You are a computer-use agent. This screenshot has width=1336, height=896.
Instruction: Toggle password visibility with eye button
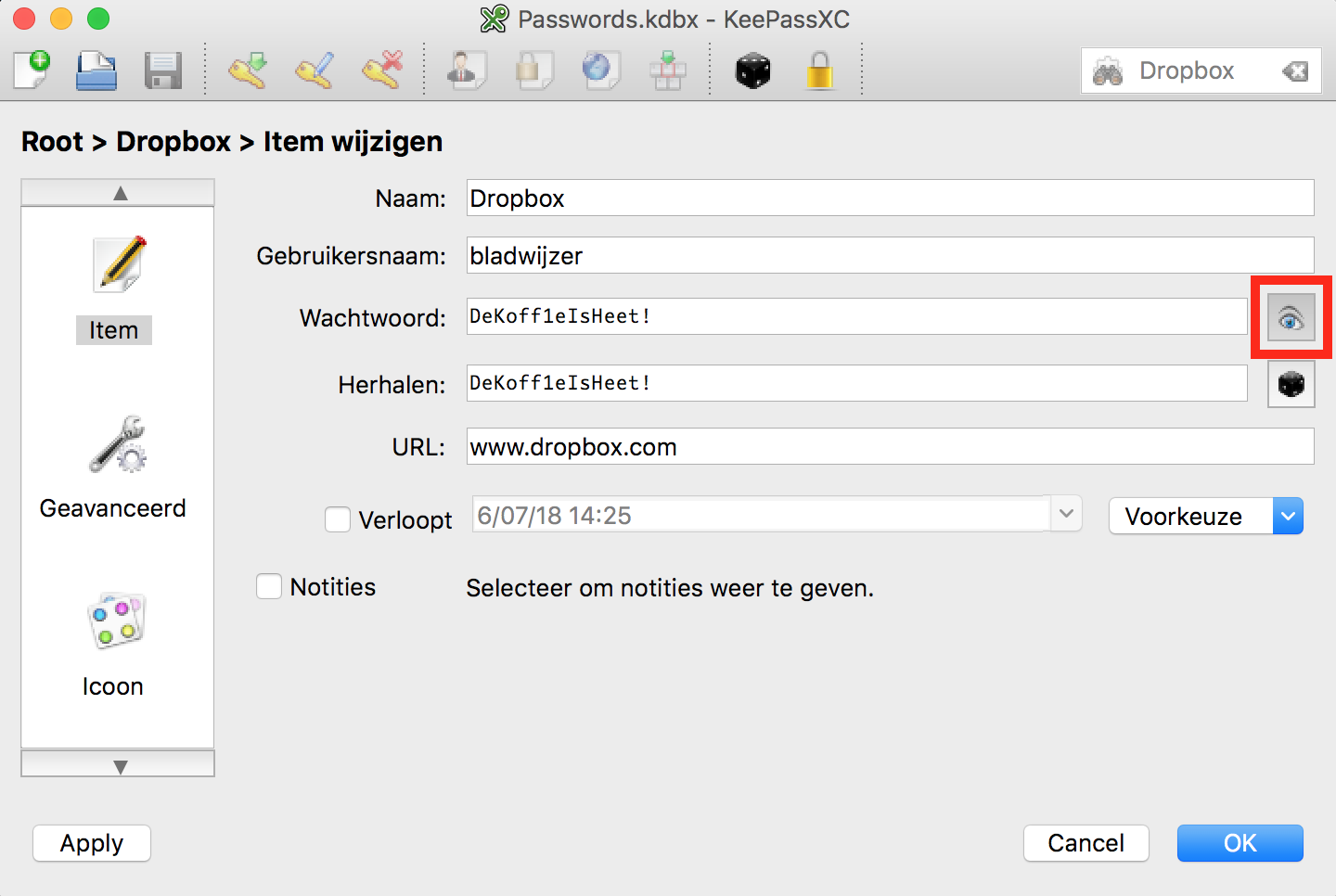(x=1291, y=318)
